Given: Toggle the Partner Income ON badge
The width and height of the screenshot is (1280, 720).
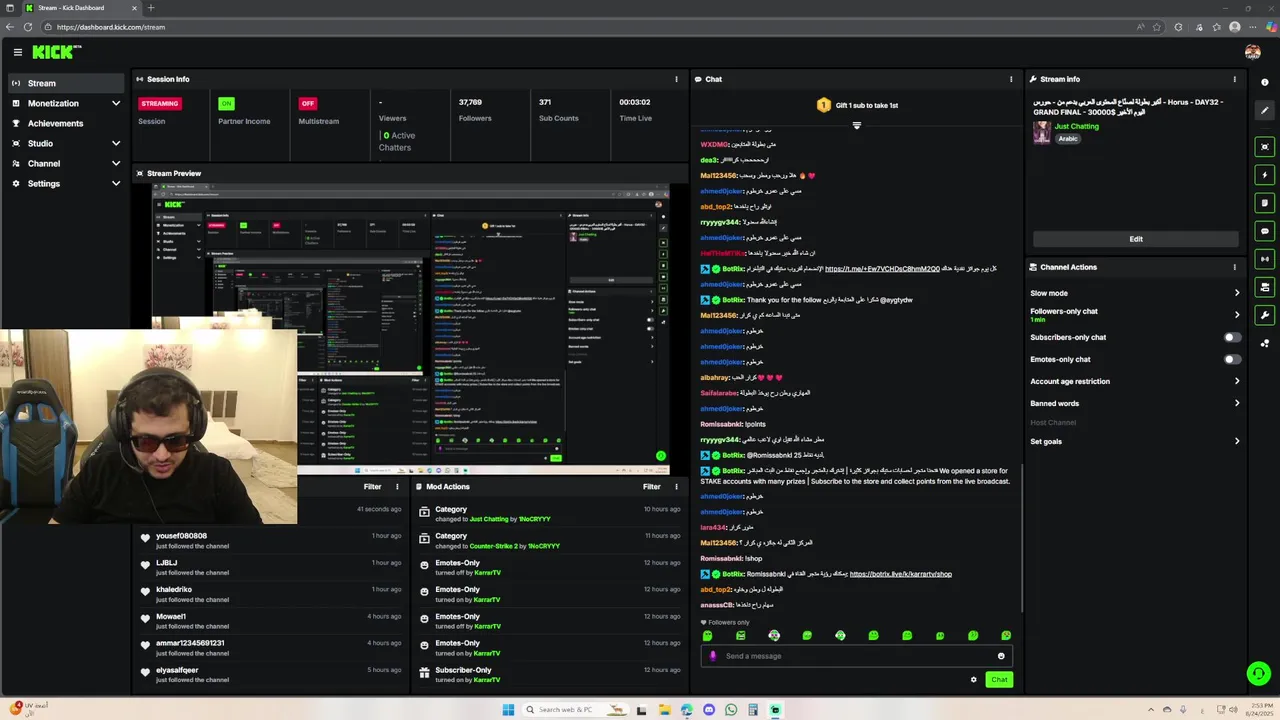Looking at the screenshot, I should pos(226,103).
